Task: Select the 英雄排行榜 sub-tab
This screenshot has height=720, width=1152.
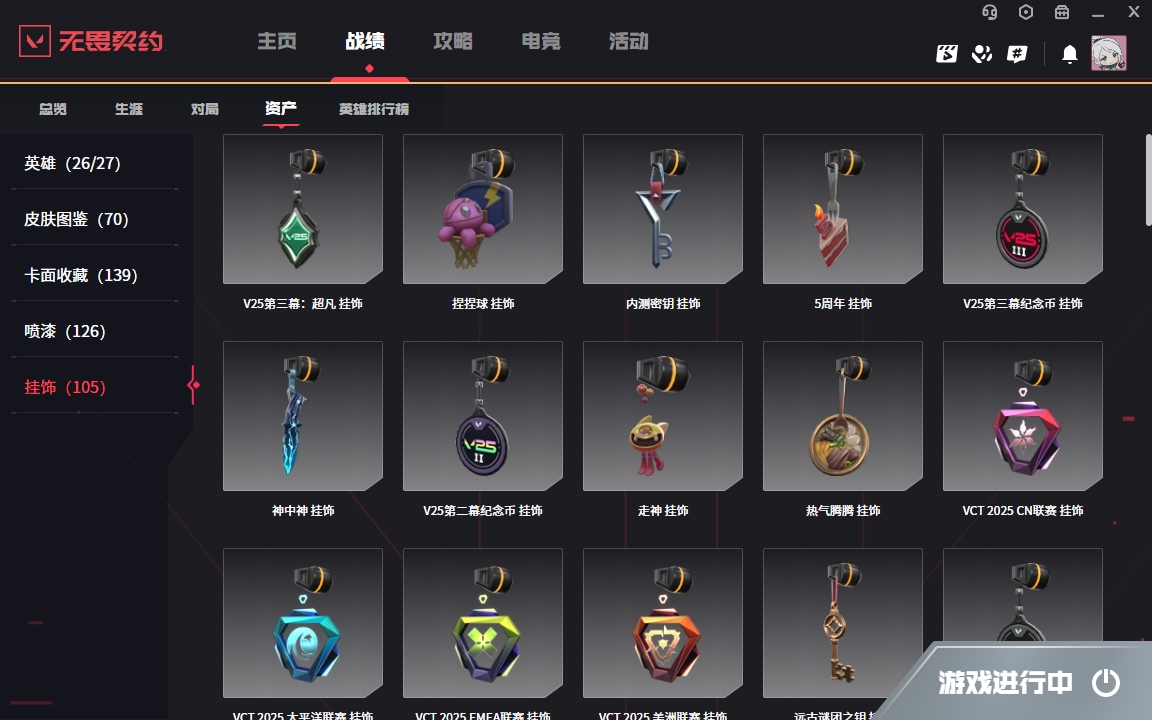Action: [373, 109]
